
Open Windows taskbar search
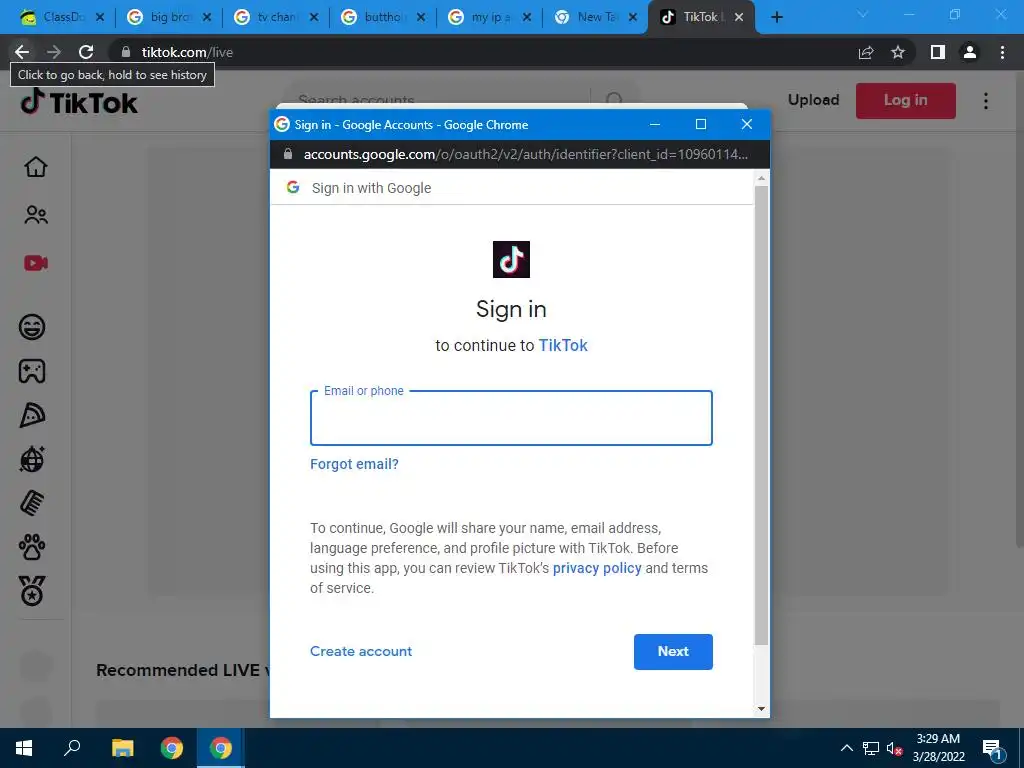click(72, 748)
